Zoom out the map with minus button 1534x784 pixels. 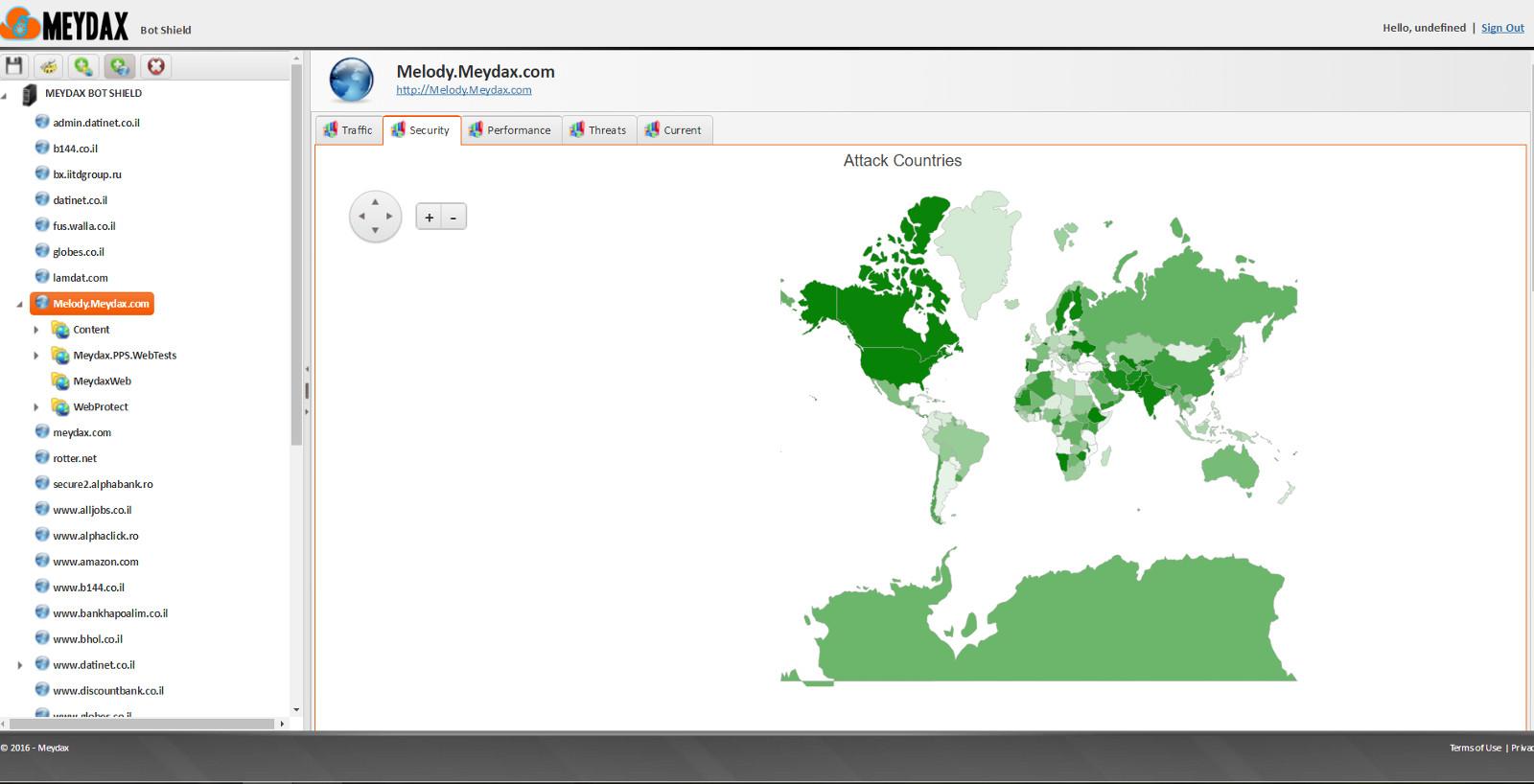pos(453,218)
